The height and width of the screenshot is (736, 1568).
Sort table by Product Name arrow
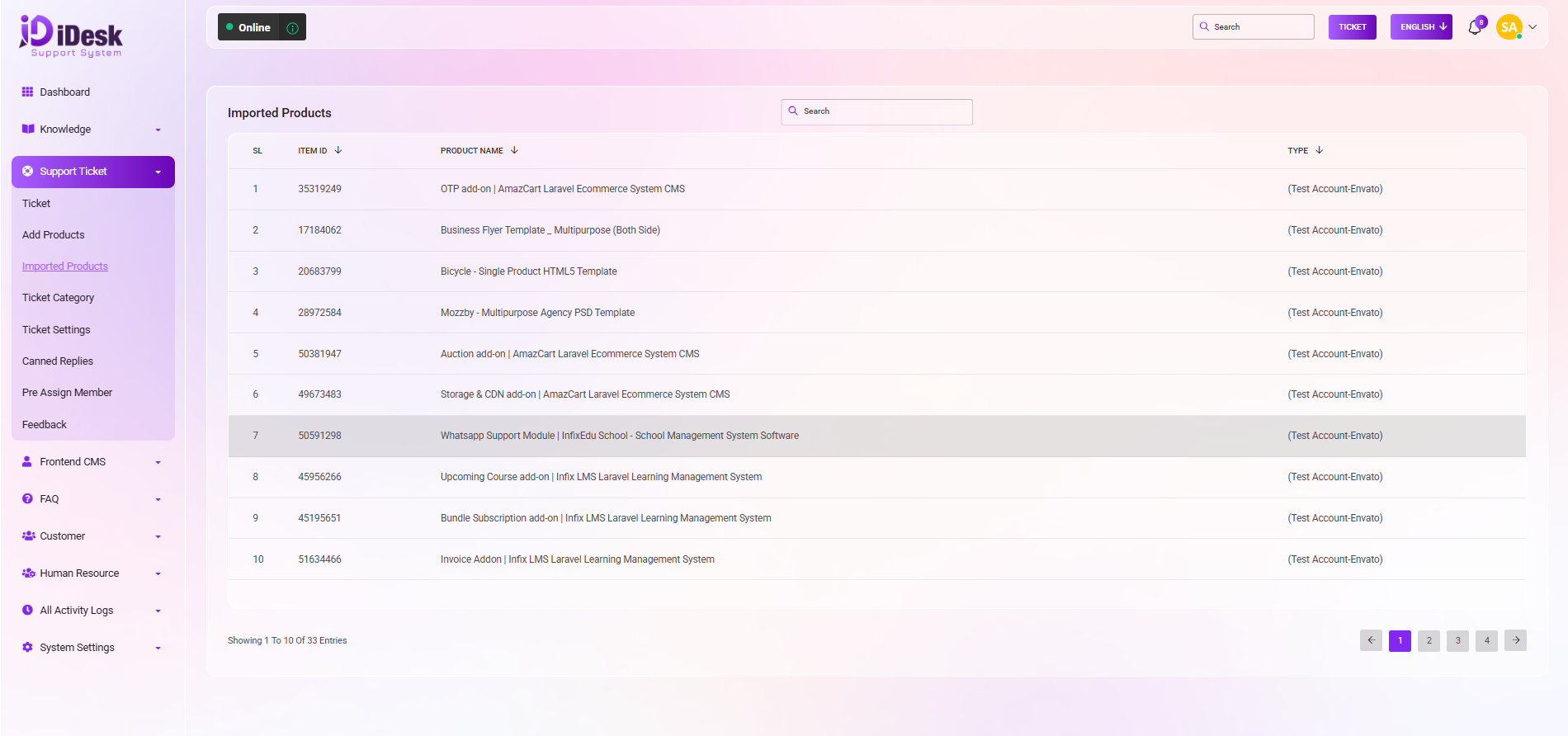click(514, 150)
